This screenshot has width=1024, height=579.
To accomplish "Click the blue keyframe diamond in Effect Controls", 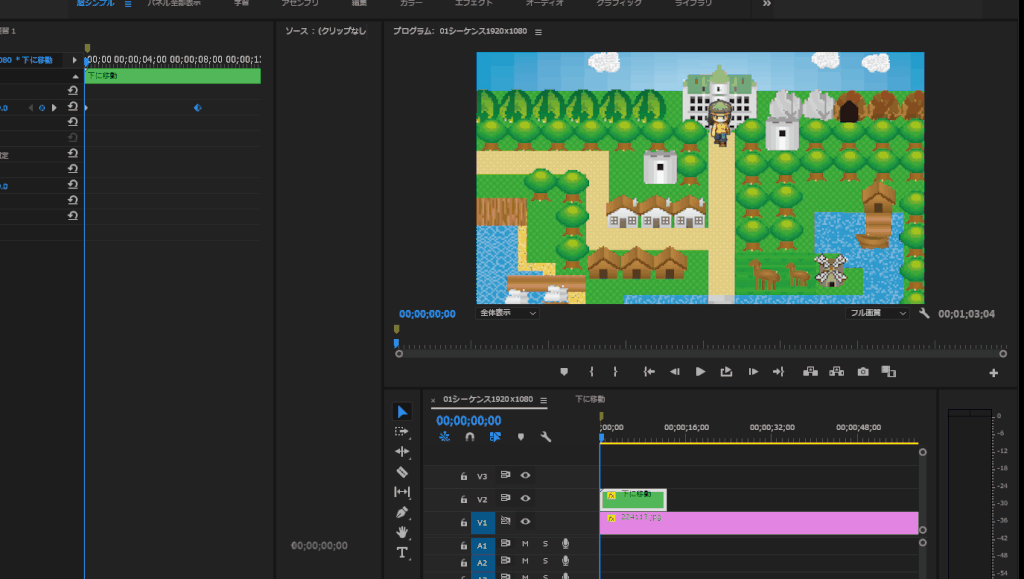I will (x=197, y=107).
